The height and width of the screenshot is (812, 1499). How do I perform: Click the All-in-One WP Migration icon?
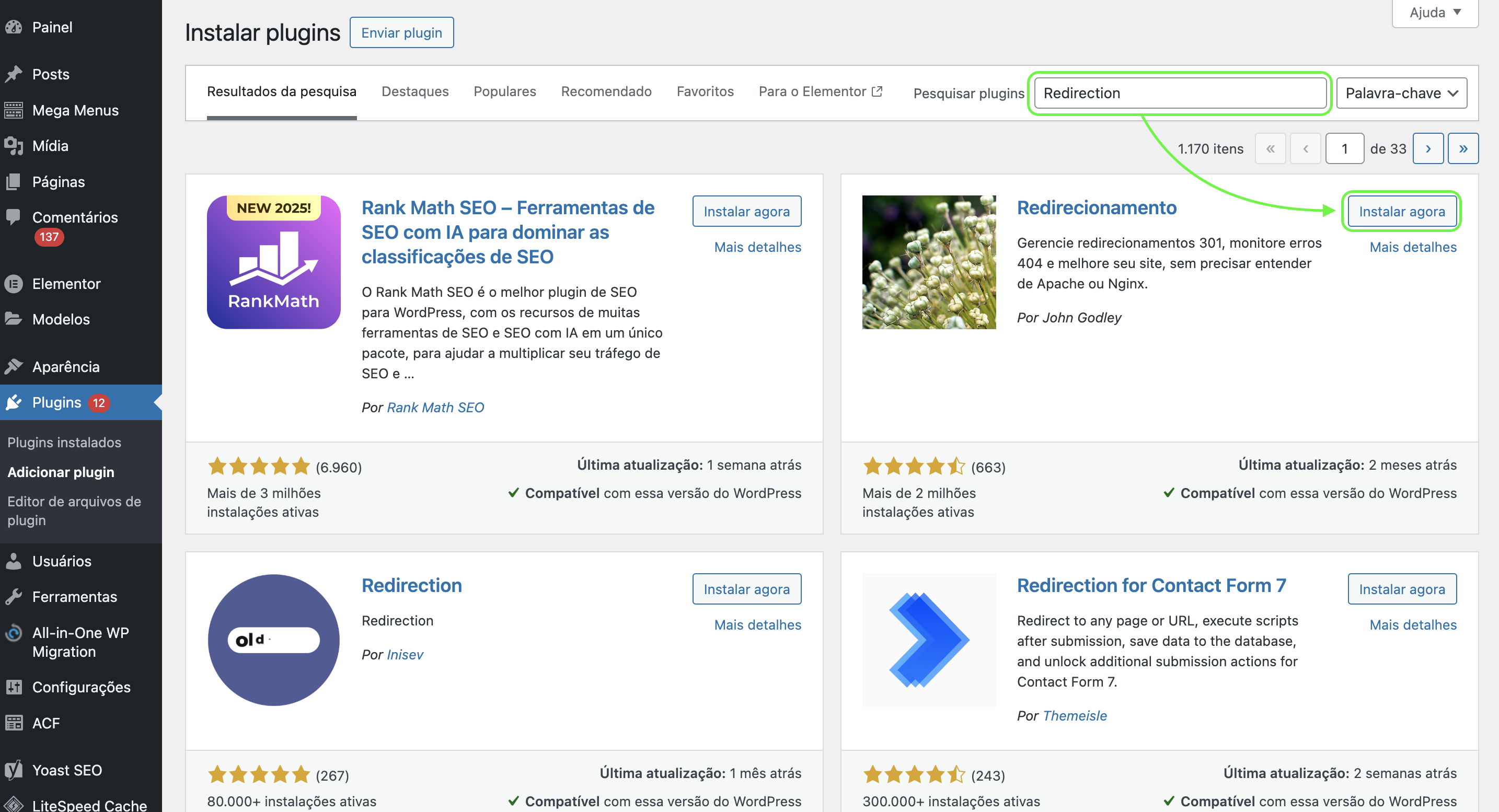click(14, 632)
